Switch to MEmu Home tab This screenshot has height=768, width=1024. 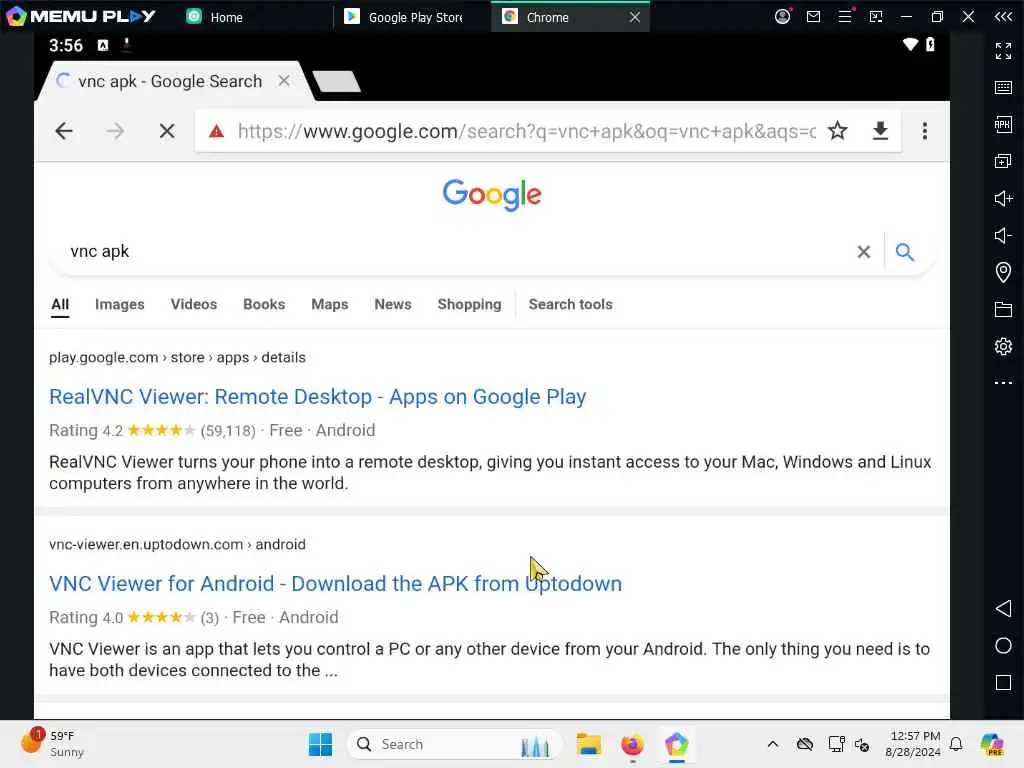[216, 17]
